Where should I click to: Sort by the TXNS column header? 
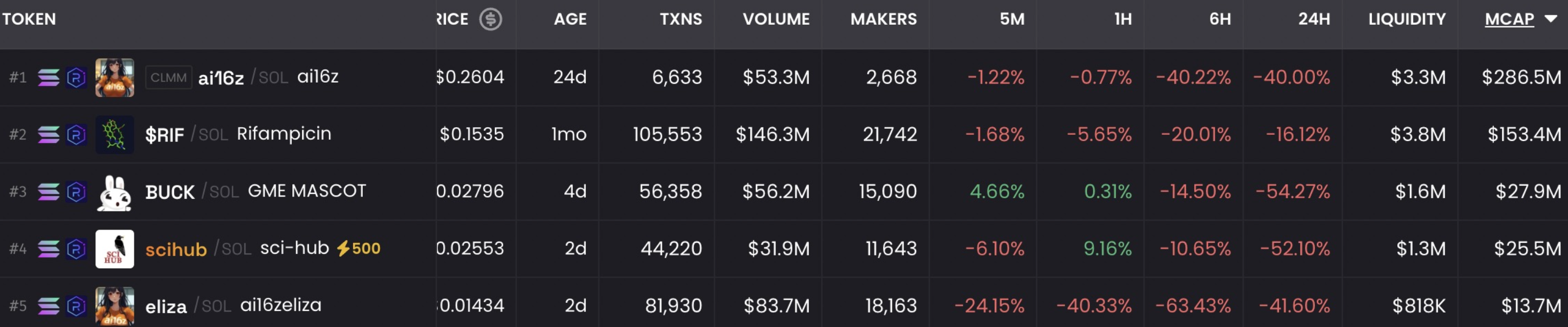click(x=680, y=19)
